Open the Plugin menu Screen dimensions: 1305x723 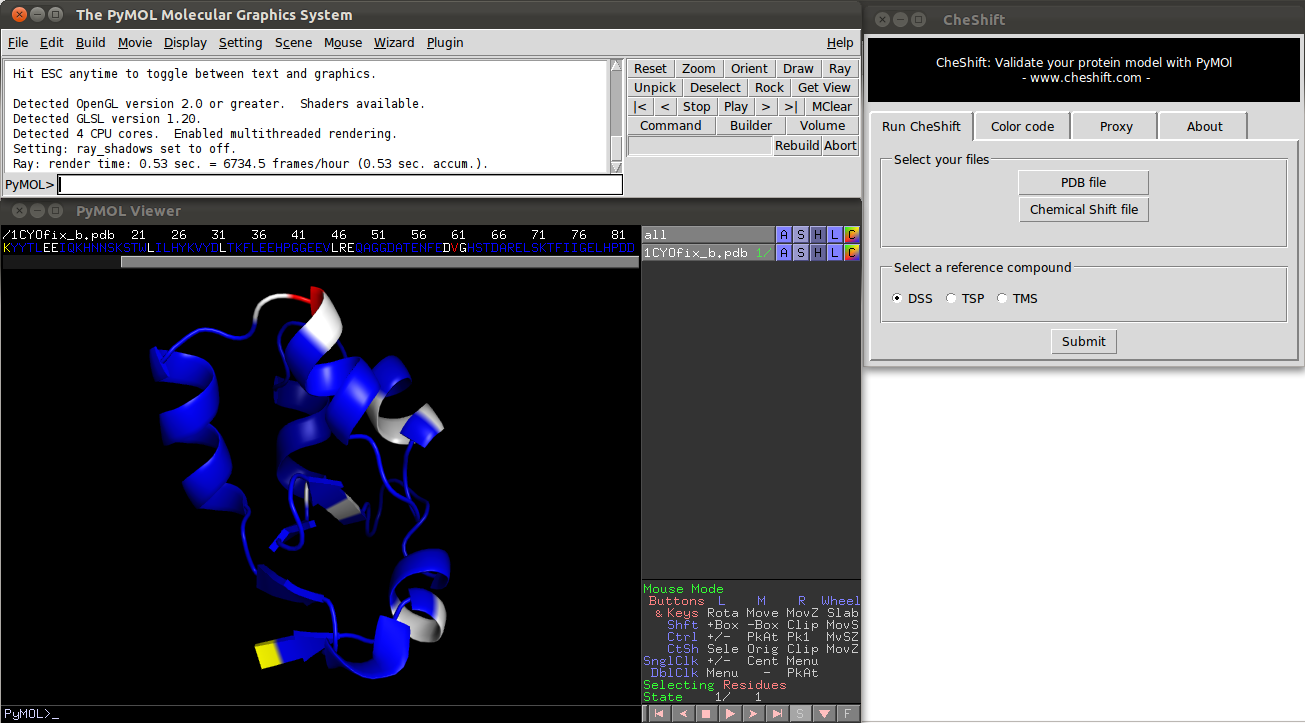pyautogui.click(x=445, y=43)
